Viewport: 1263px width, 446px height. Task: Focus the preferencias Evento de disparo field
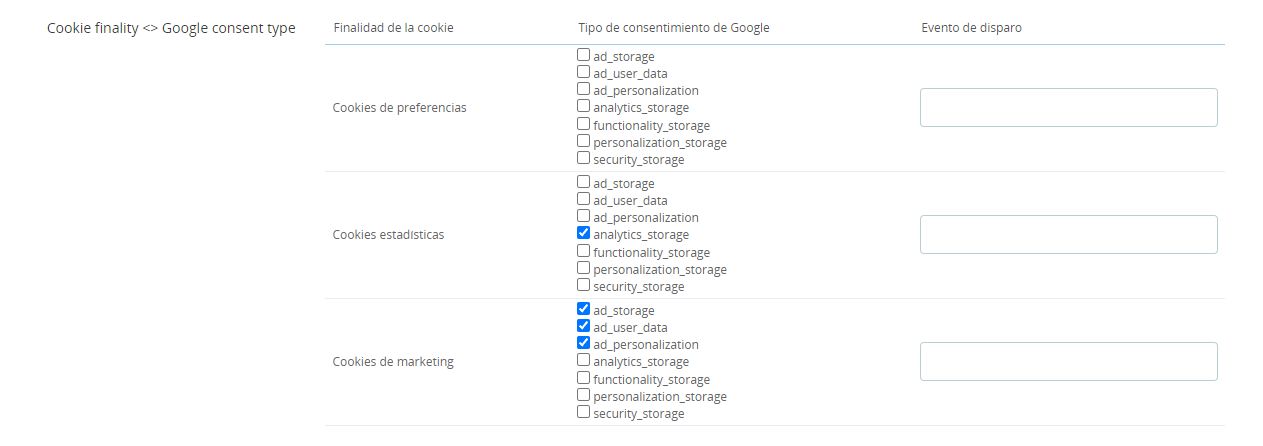point(1068,108)
